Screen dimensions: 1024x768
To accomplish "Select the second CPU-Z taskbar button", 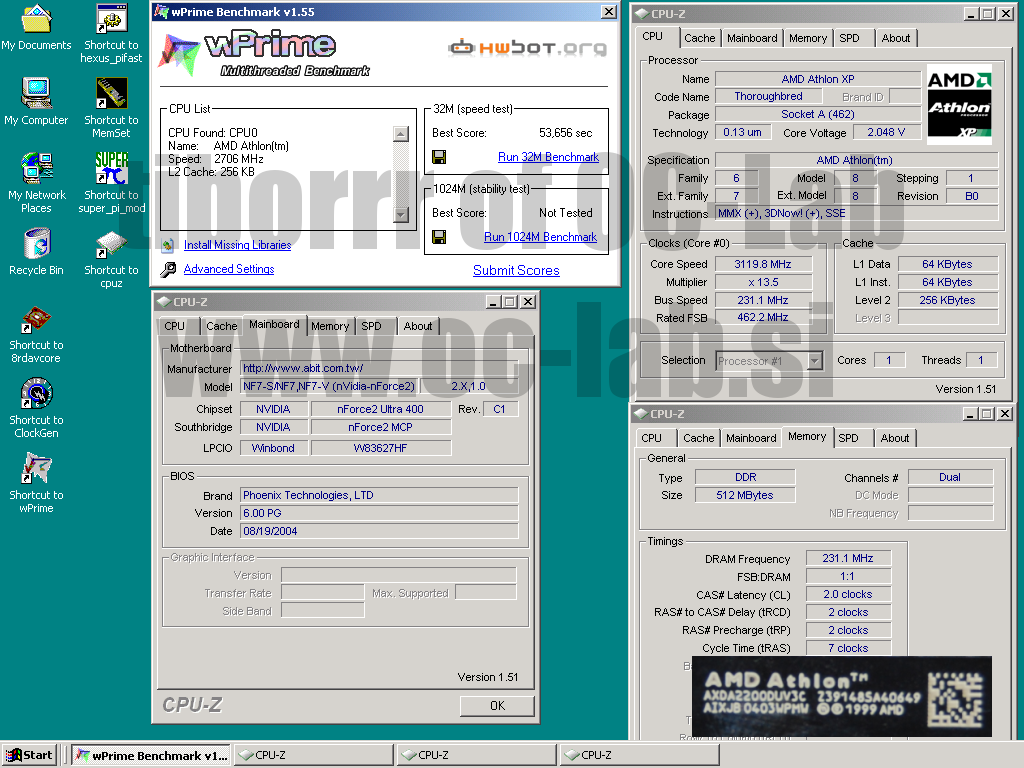I will pos(476,755).
